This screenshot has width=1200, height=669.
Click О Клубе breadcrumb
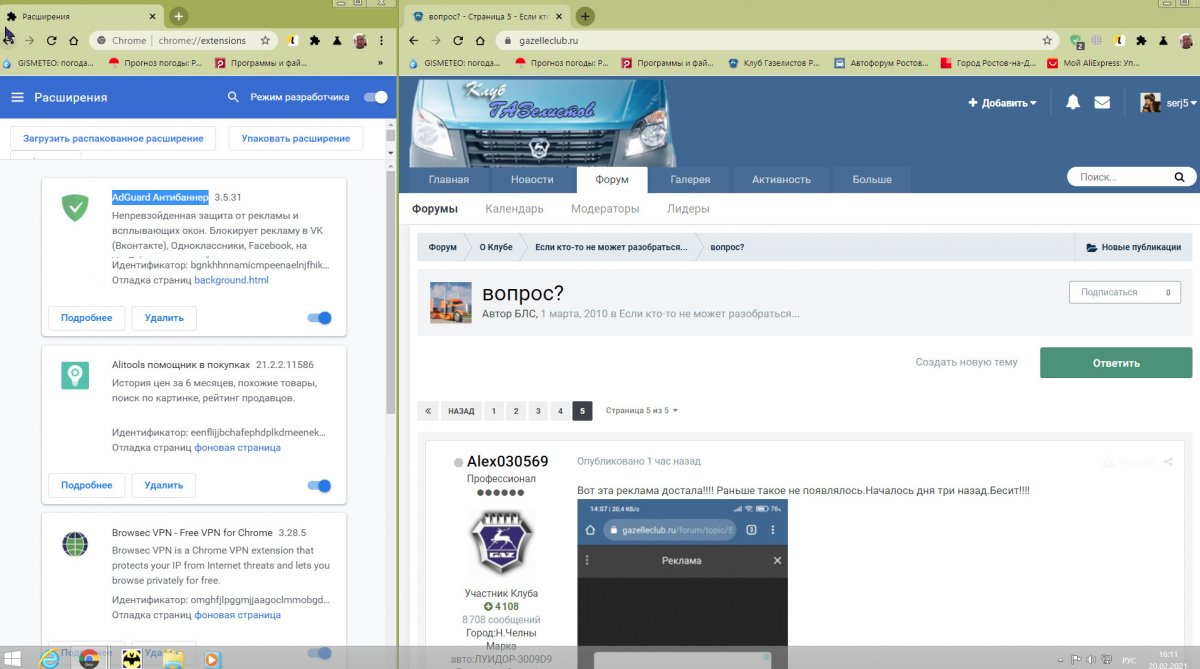[496, 247]
